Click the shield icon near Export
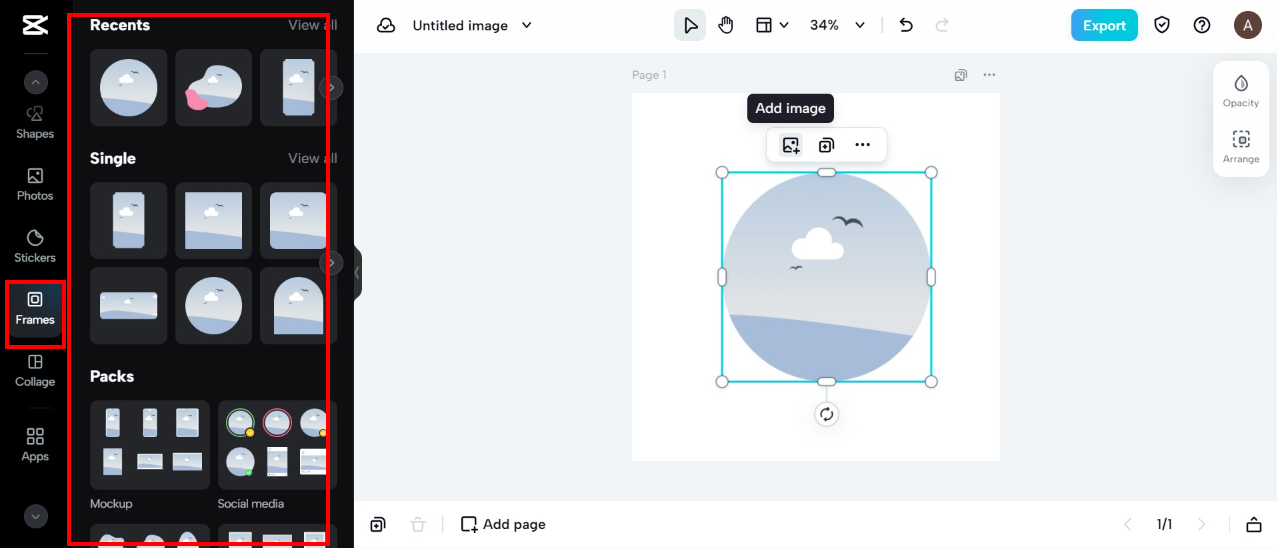 [x=1162, y=25]
